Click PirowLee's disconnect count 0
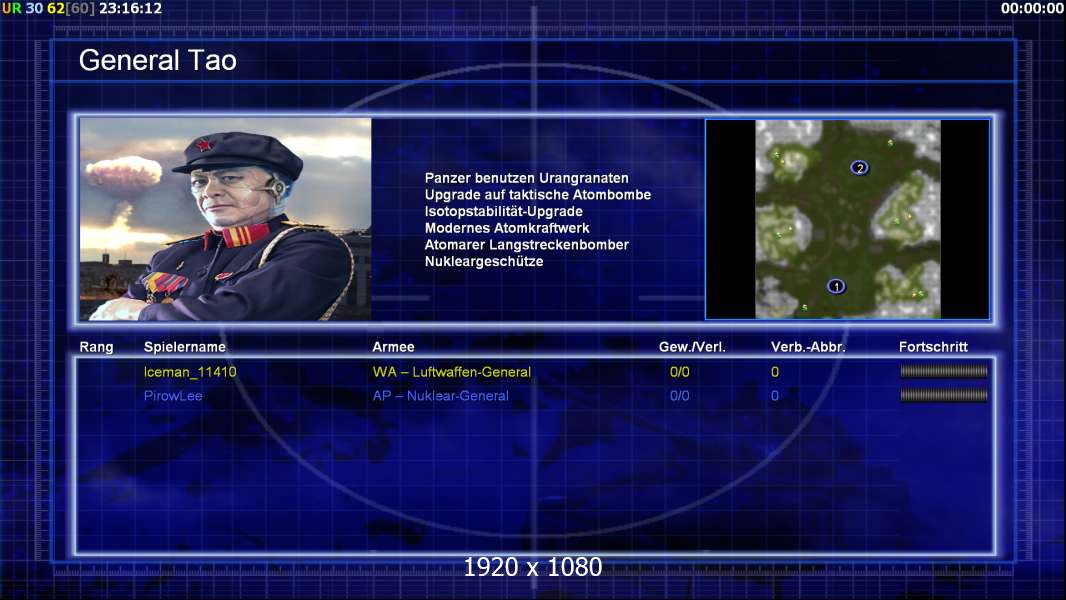The height and width of the screenshot is (600, 1066). click(x=775, y=395)
